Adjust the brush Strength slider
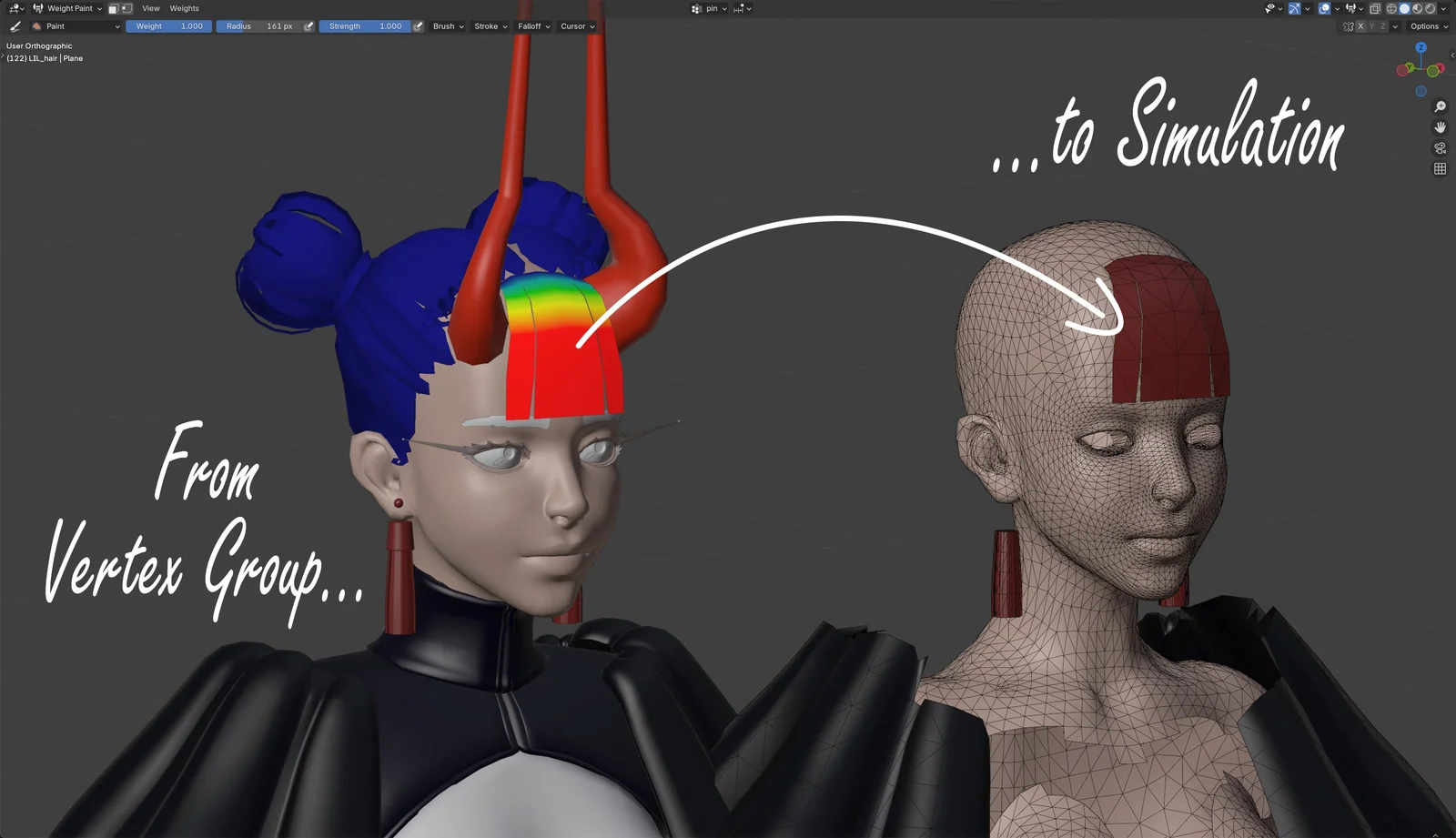This screenshot has width=1456, height=838. pyautogui.click(x=366, y=26)
